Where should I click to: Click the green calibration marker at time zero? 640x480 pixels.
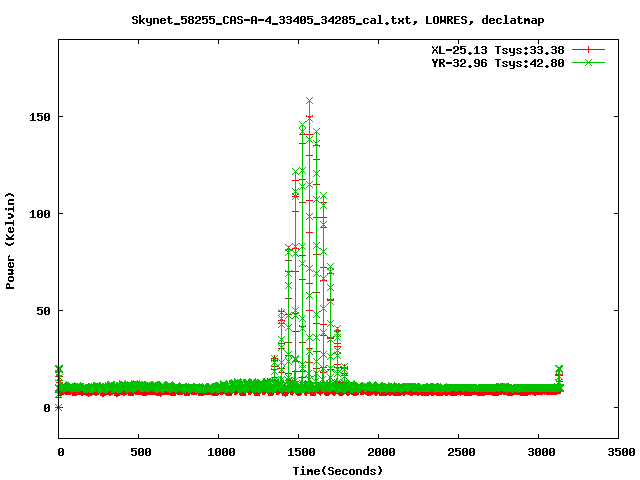pos(59,369)
